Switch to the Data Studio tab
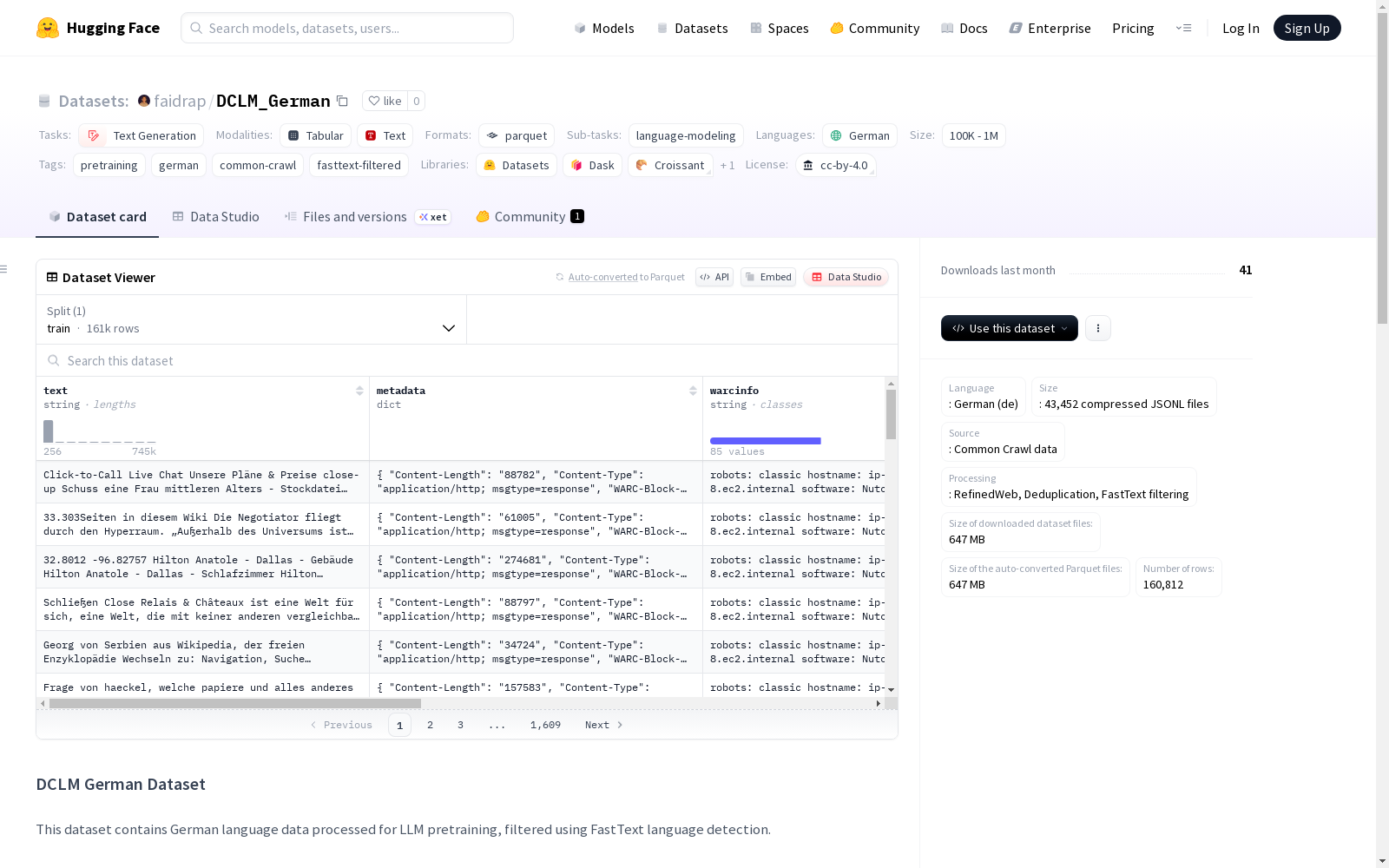 pos(216,217)
